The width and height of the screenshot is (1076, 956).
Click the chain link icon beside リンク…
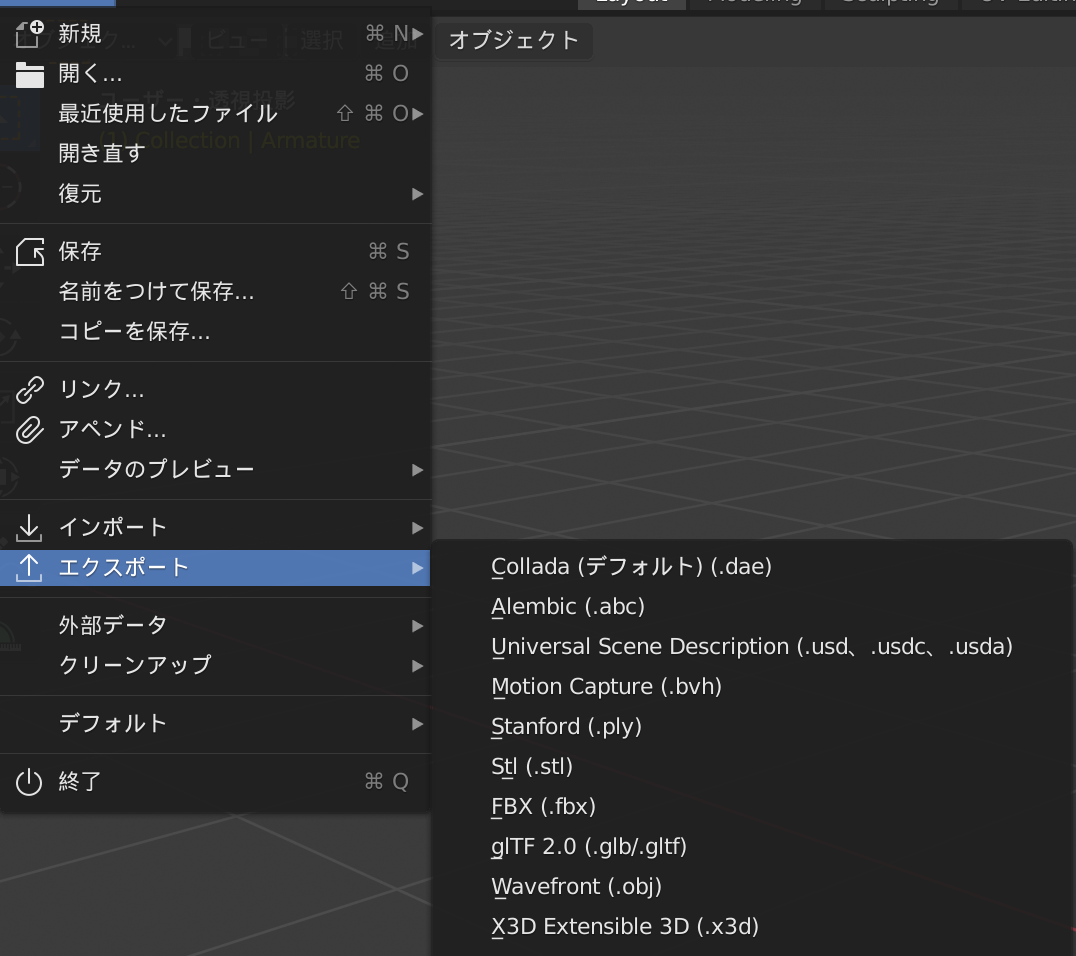point(30,390)
